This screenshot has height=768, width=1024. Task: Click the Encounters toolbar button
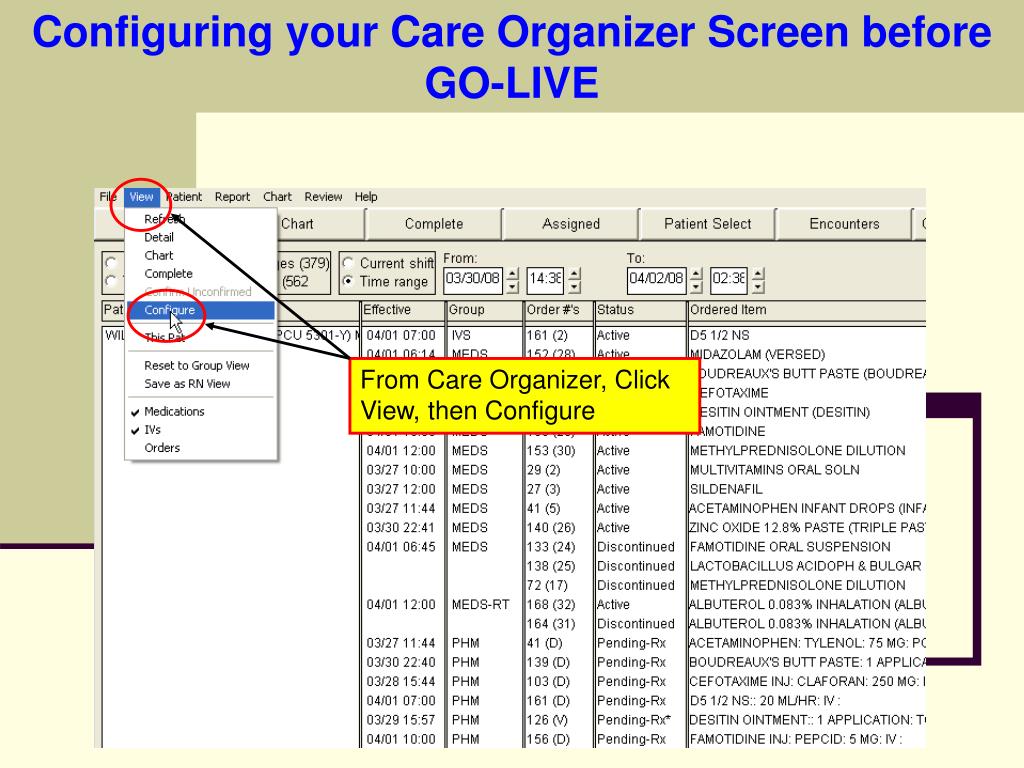844,224
